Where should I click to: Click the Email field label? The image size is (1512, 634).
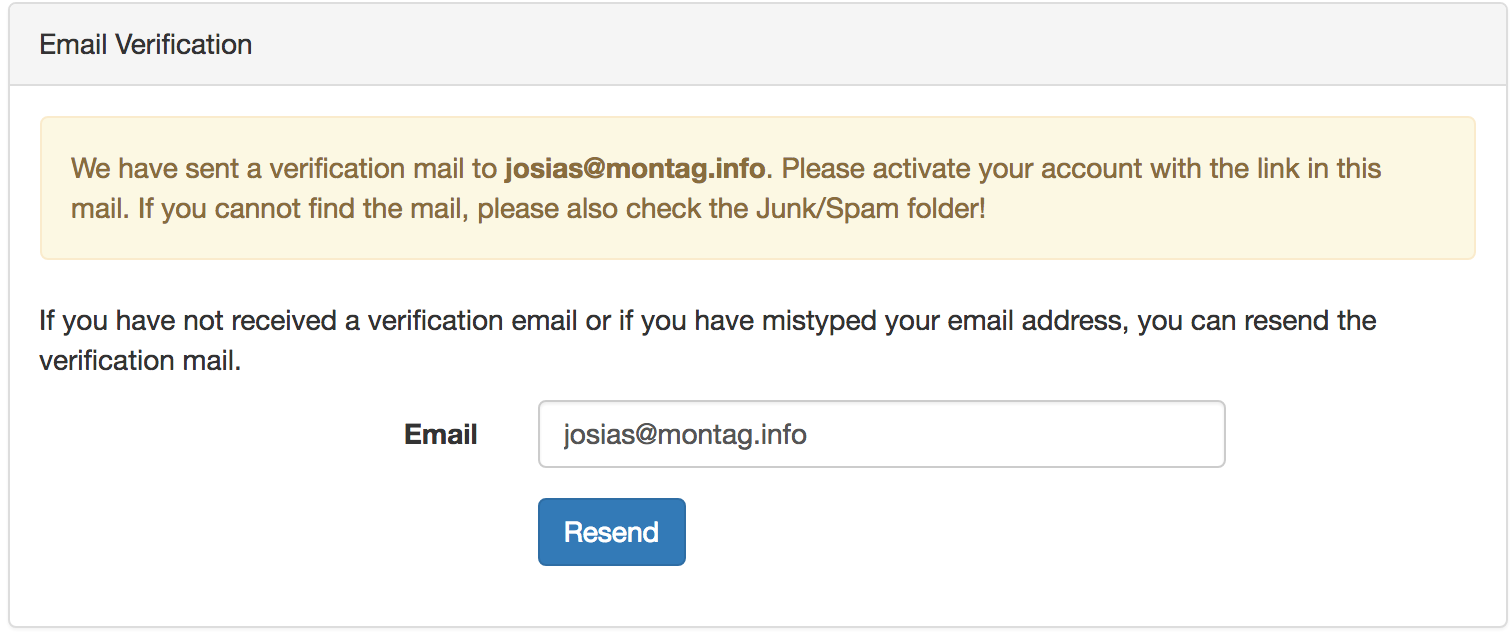tap(440, 435)
